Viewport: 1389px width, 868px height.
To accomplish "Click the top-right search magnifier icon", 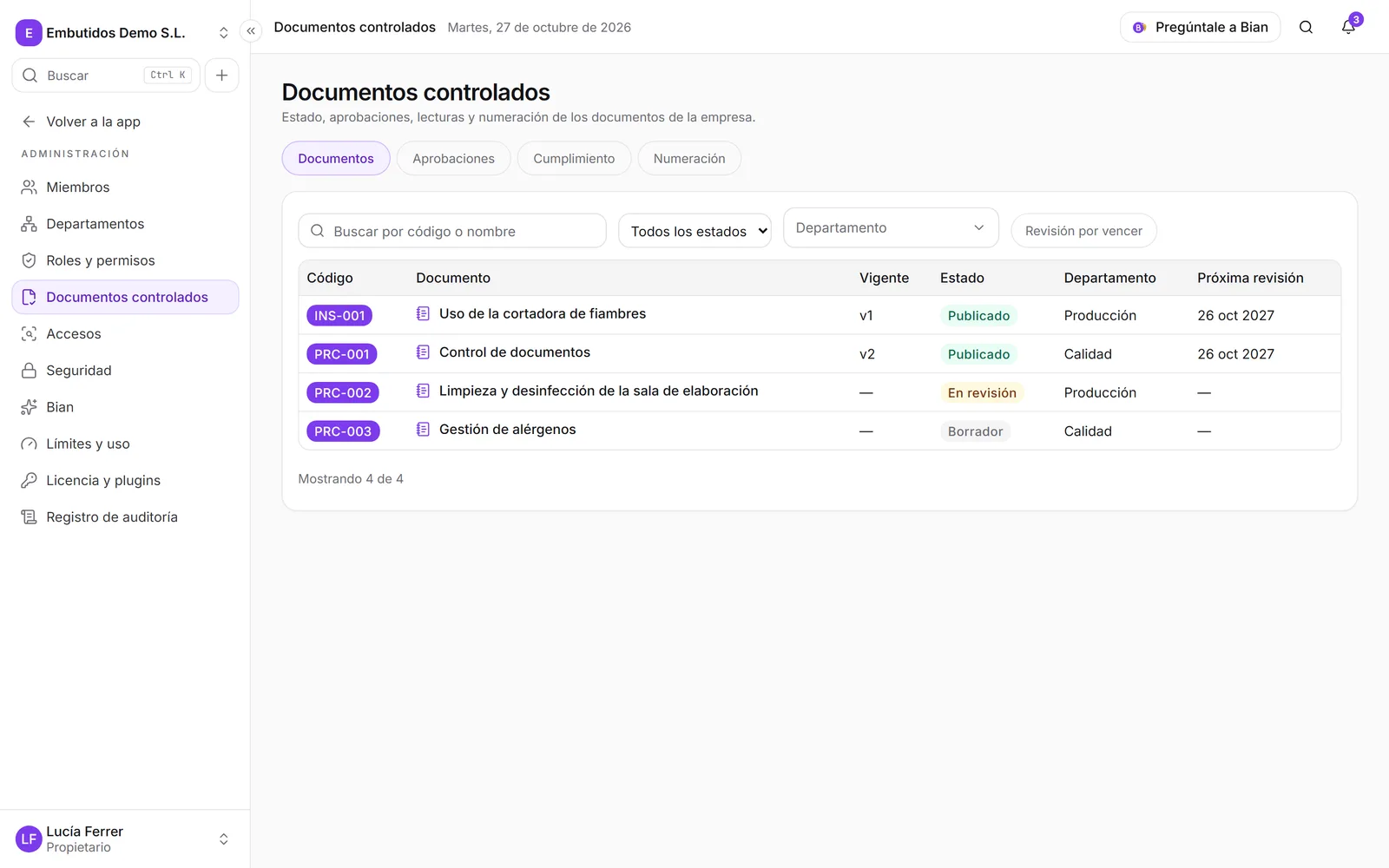I will [1306, 27].
